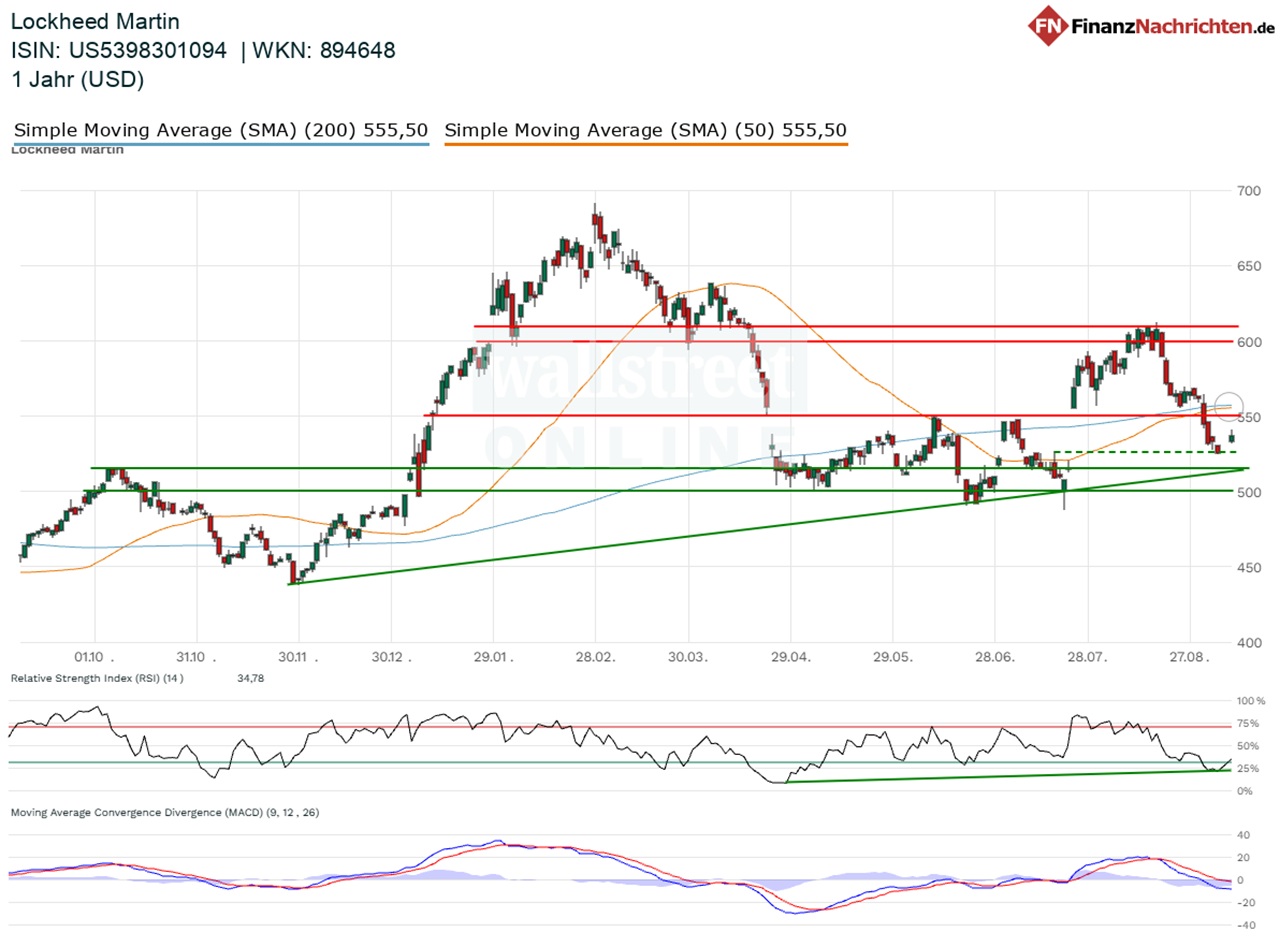The height and width of the screenshot is (940, 1280).
Task: Click the RSI 100 % axis label
Action: [1250, 701]
